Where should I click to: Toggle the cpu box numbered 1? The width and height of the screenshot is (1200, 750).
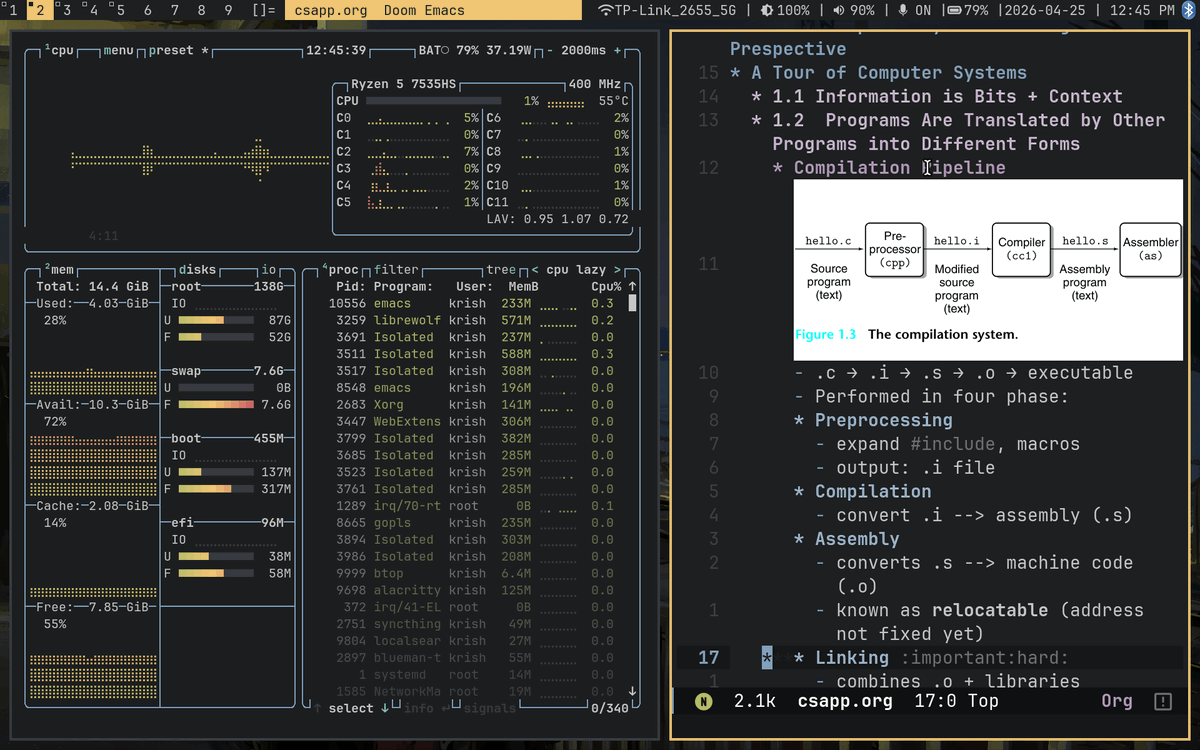click(x=48, y=45)
